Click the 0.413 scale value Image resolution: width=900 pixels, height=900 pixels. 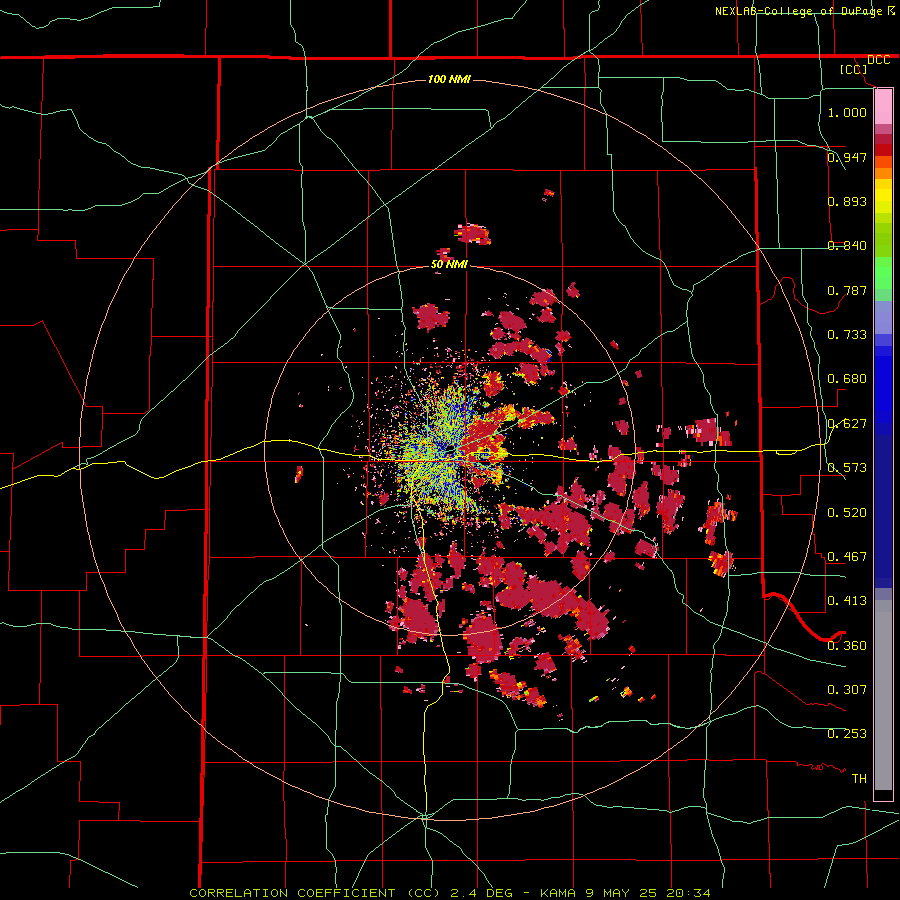click(x=847, y=601)
